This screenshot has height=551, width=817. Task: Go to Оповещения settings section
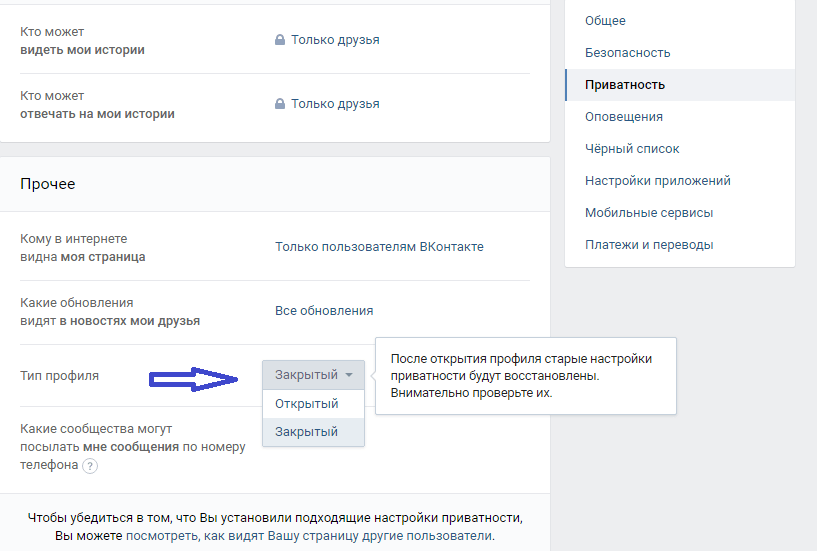[680, 117]
